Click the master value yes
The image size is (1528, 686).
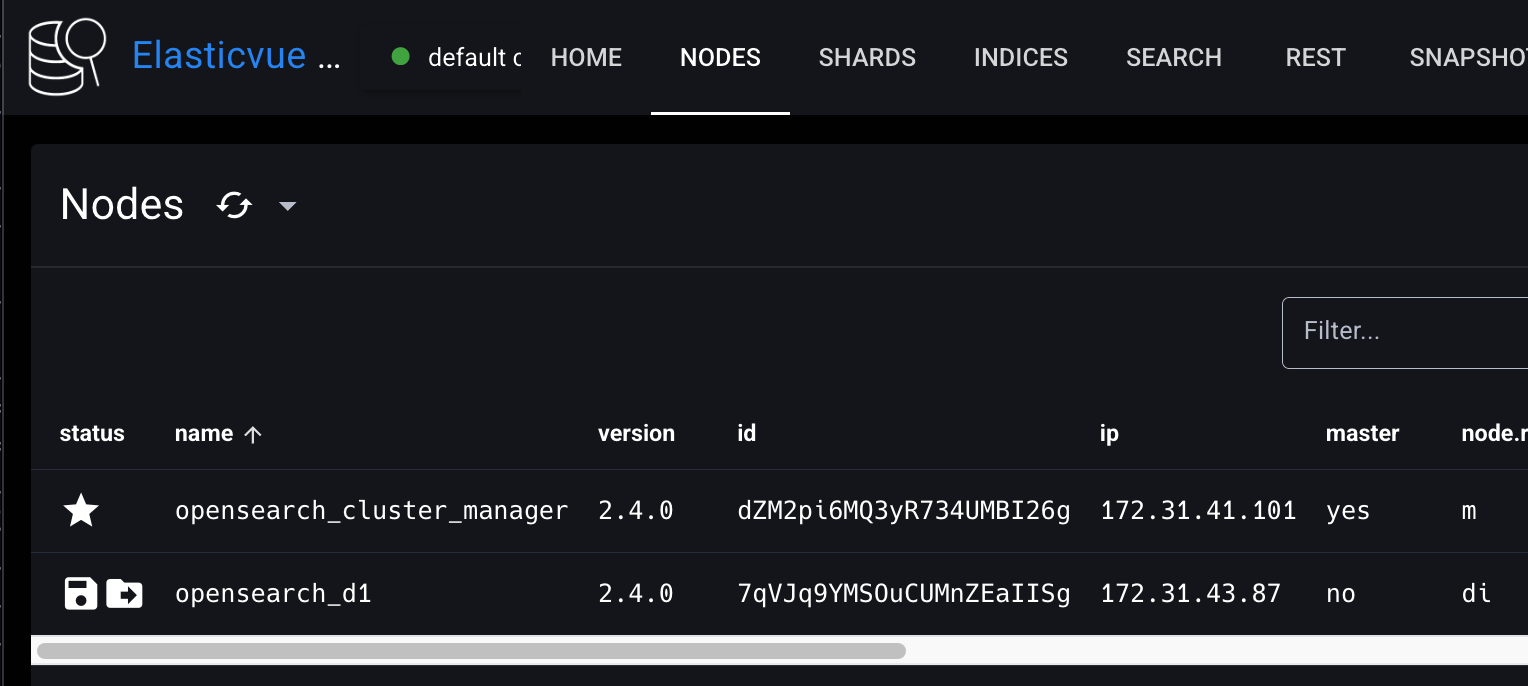(x=1347, y=512)
